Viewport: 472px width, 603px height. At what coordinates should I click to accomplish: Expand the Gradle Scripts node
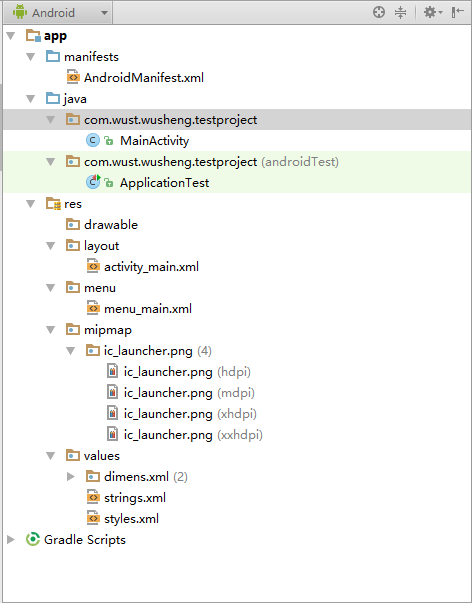tap(11, 540)
